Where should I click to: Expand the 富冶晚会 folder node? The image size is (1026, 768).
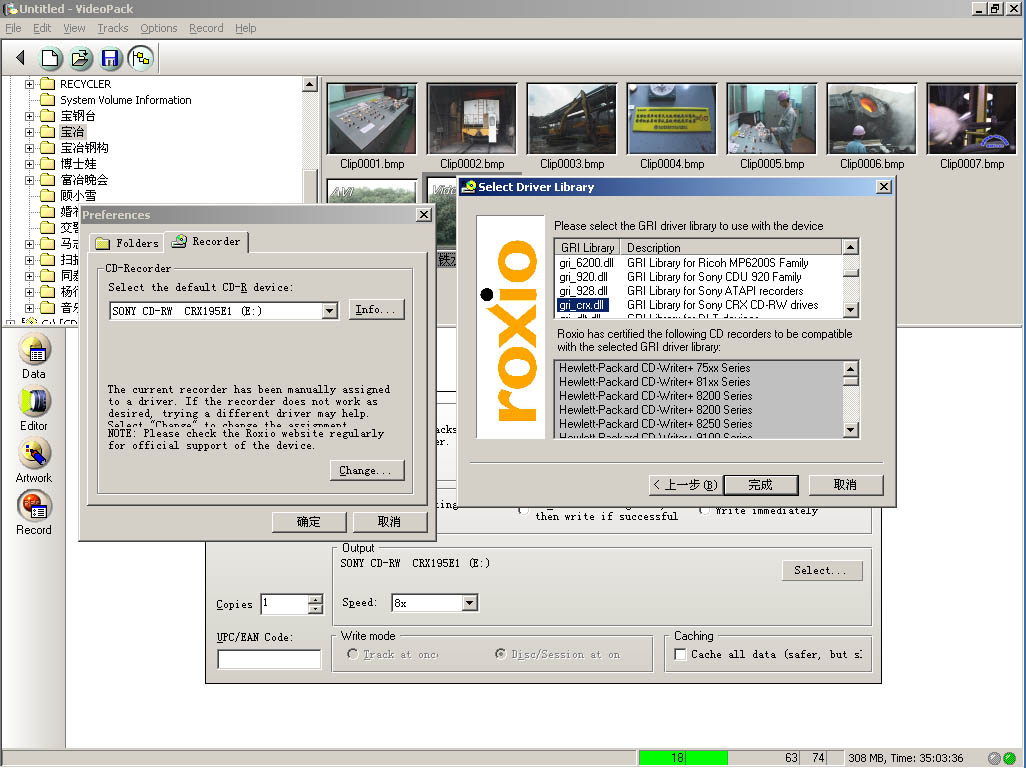(x=29, y=181)
